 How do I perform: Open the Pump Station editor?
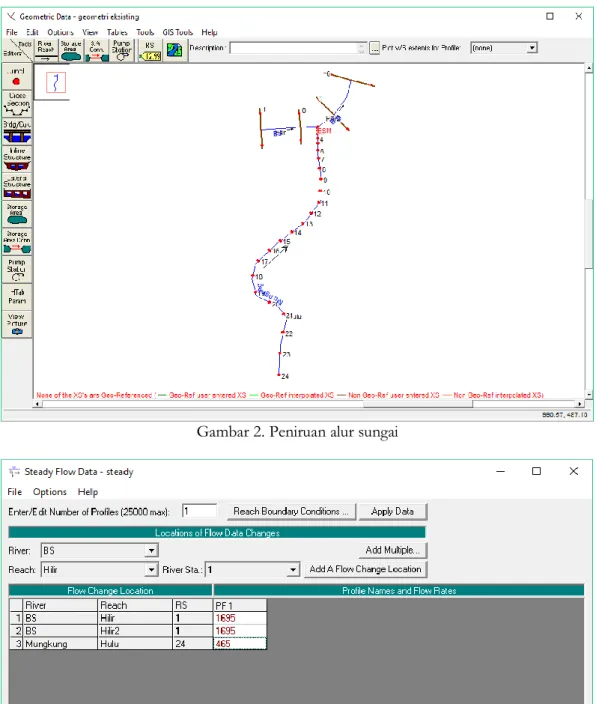17,269
